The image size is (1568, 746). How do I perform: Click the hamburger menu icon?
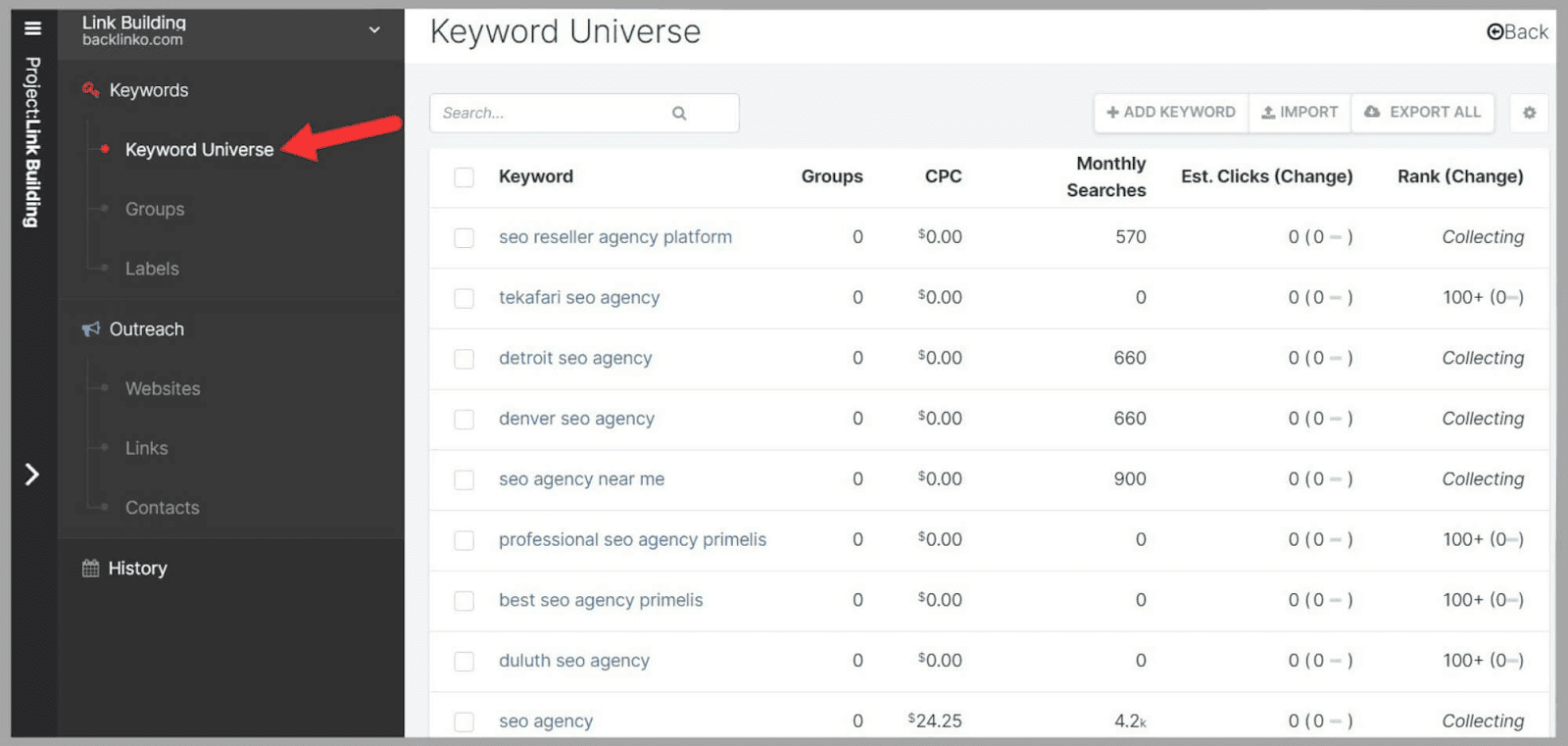pyautogui.click(x=32, y=27)
